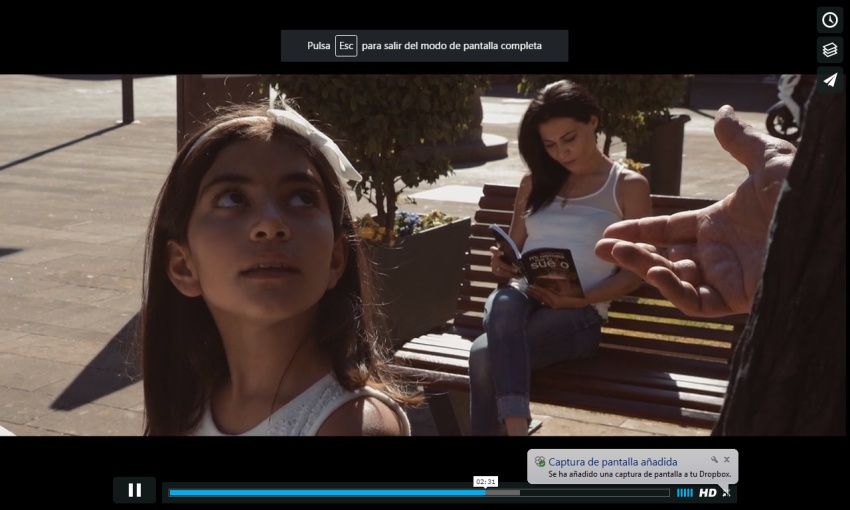
Task: Seek to the gray buffered section of progress bar
Action: pyautogui.click(x=503, y=492)
